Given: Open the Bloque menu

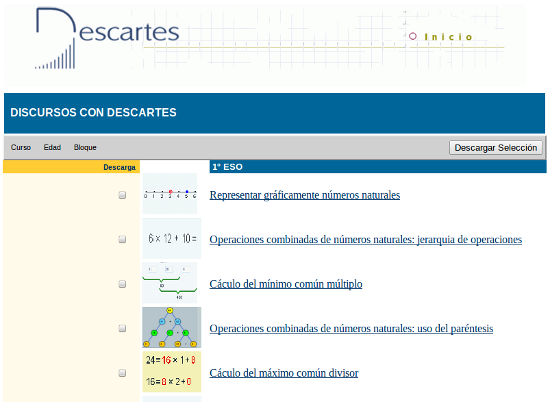Looking at the screenshot, I should tap(85, 147).
